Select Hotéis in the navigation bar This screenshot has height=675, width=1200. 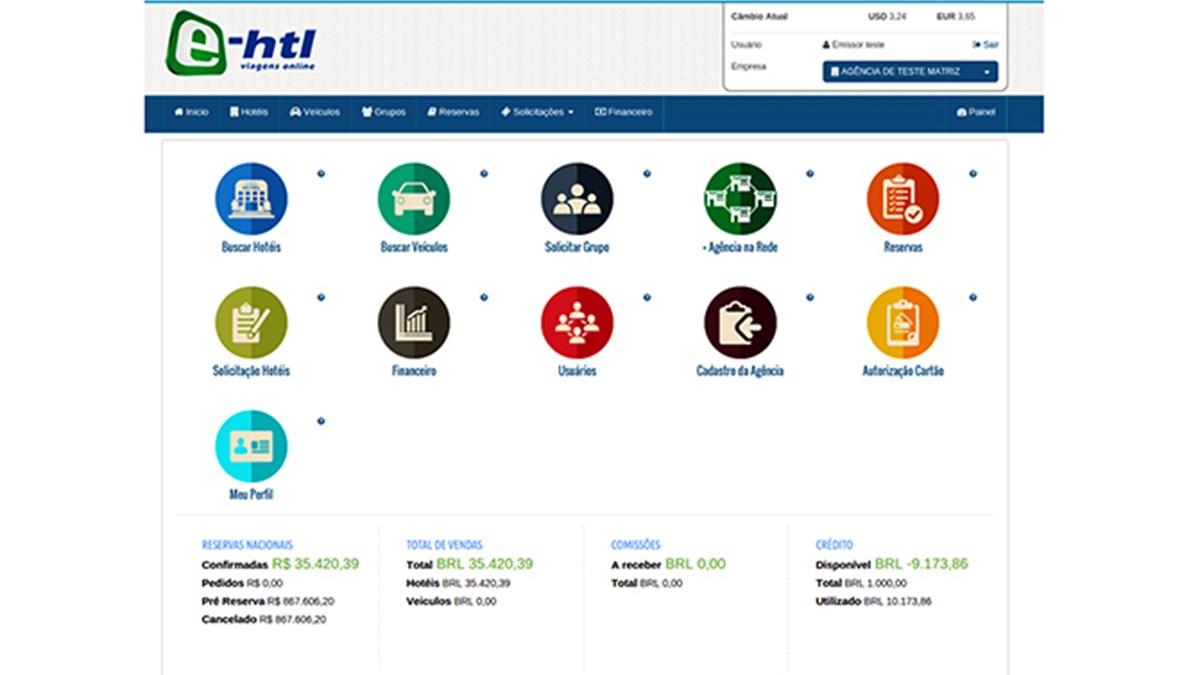point(249,112)
